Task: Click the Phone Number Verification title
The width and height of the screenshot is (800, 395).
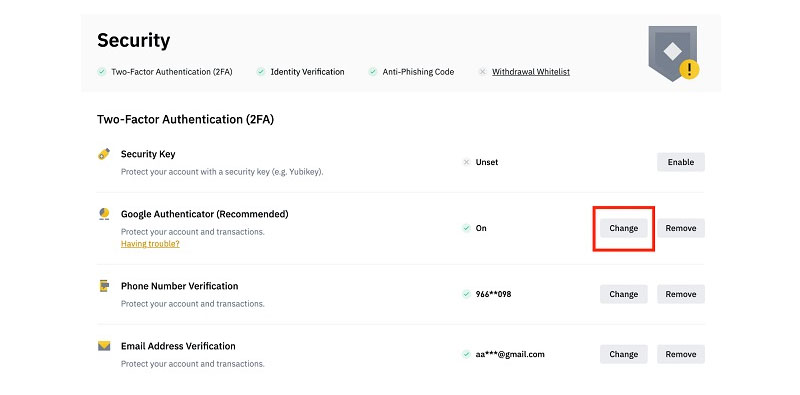Action: [x=180, y=286]
